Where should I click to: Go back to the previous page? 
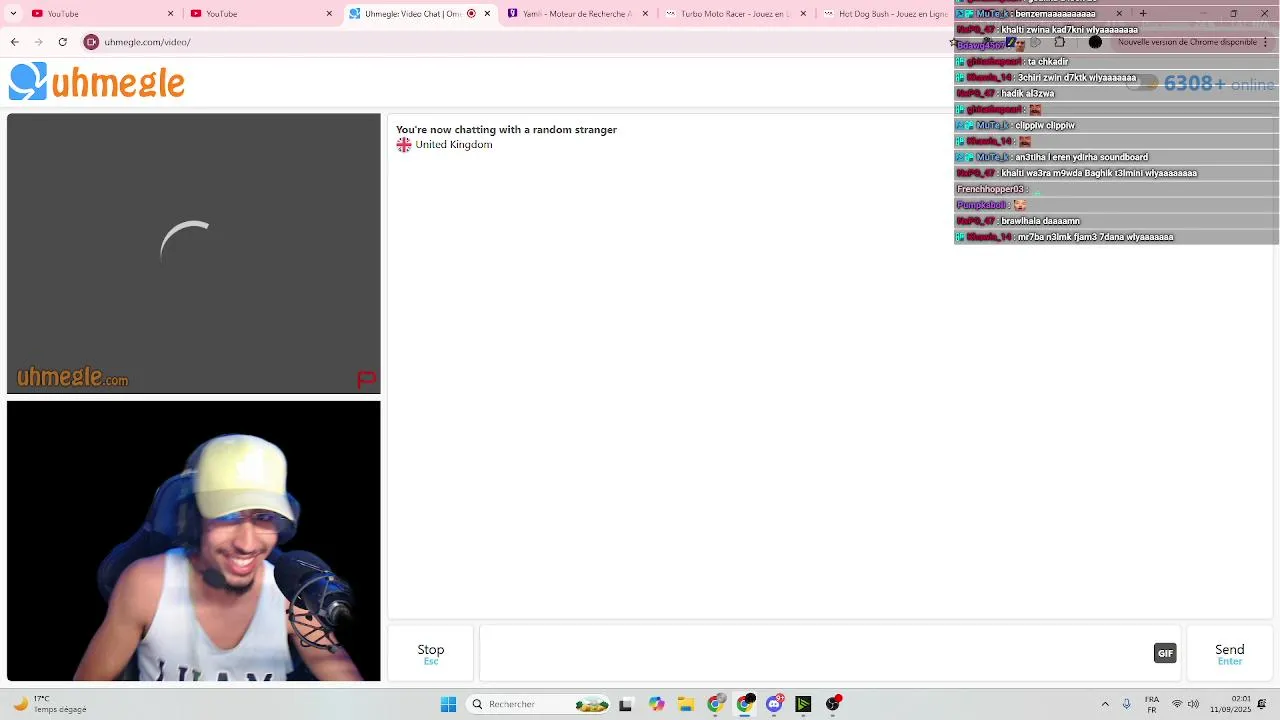14,42
